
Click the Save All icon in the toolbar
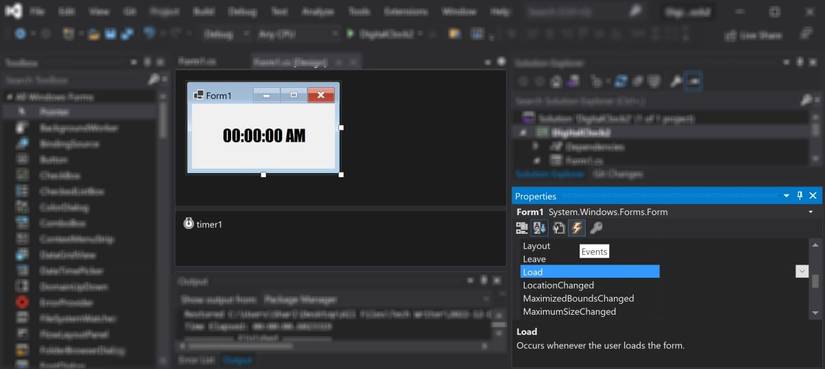pyautogui.click(x=127, y=34)
